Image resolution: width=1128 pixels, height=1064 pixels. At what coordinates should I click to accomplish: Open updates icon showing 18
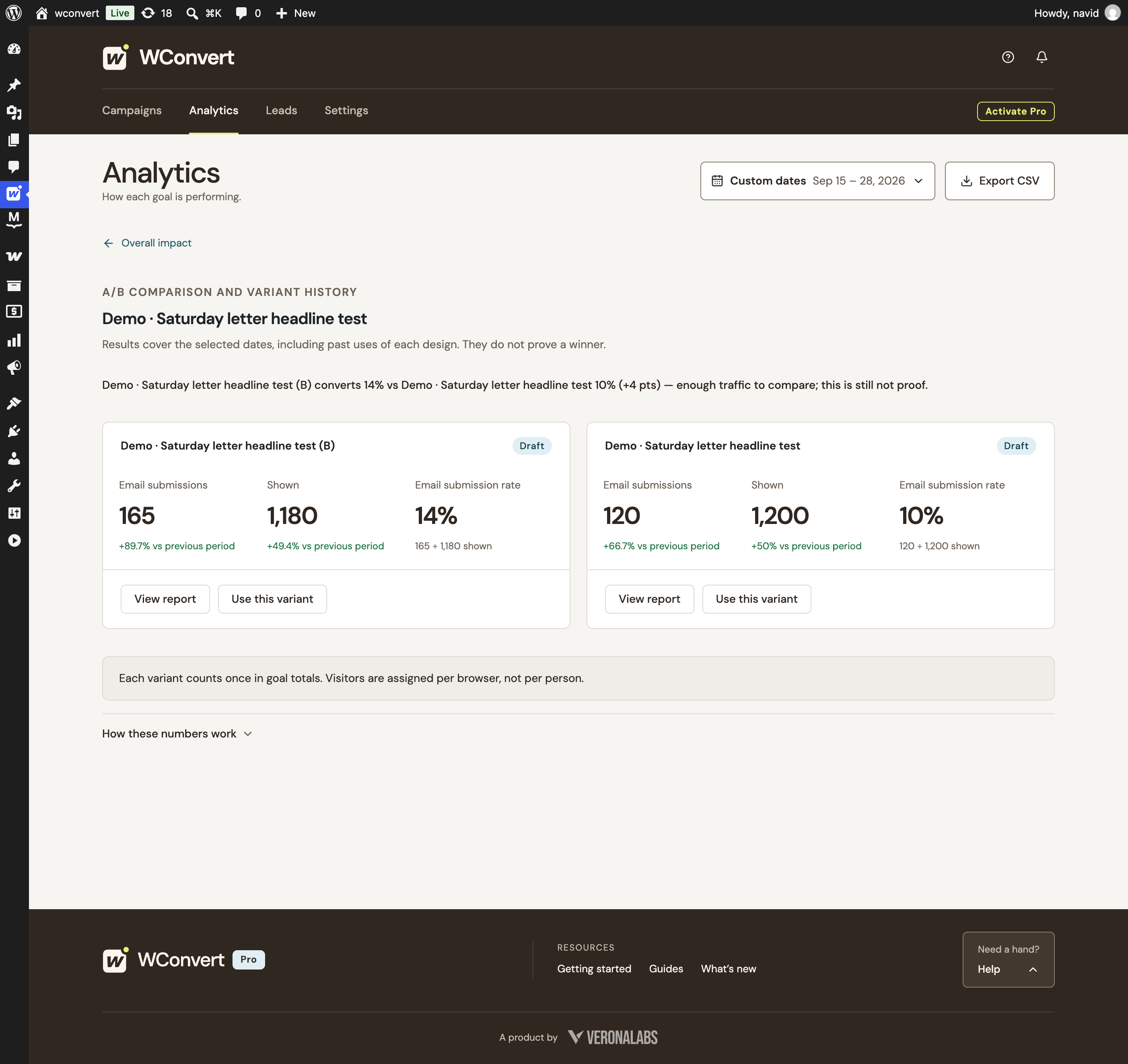(156, 13)
